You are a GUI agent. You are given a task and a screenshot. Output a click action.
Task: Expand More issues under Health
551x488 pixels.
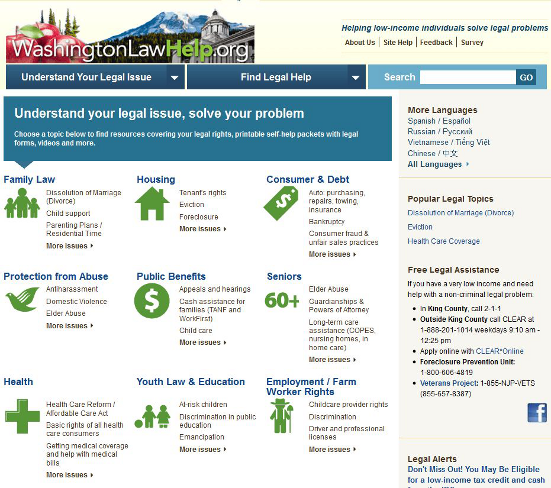(x=70, y=475)
